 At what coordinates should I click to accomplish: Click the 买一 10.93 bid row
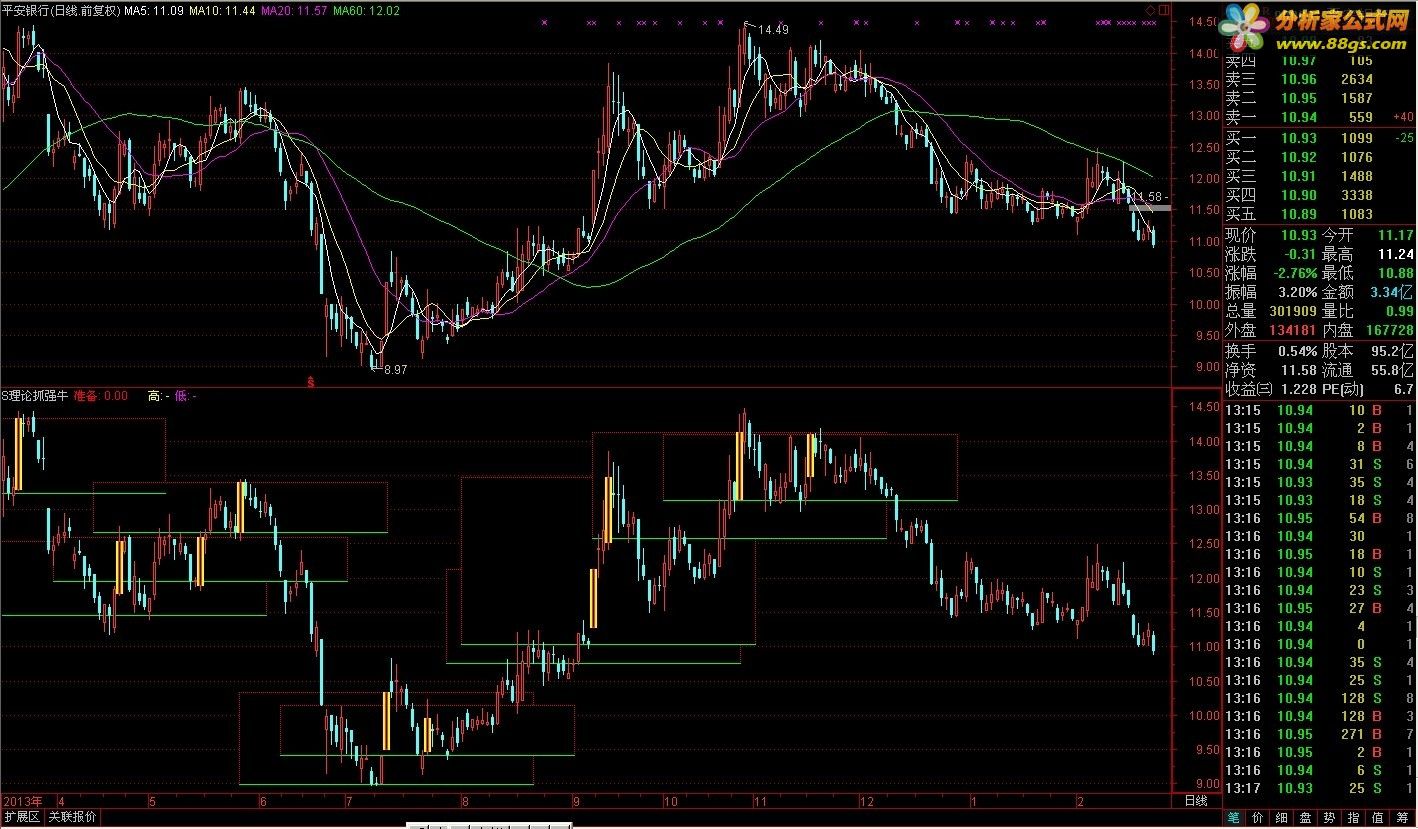coord(1320,138)
